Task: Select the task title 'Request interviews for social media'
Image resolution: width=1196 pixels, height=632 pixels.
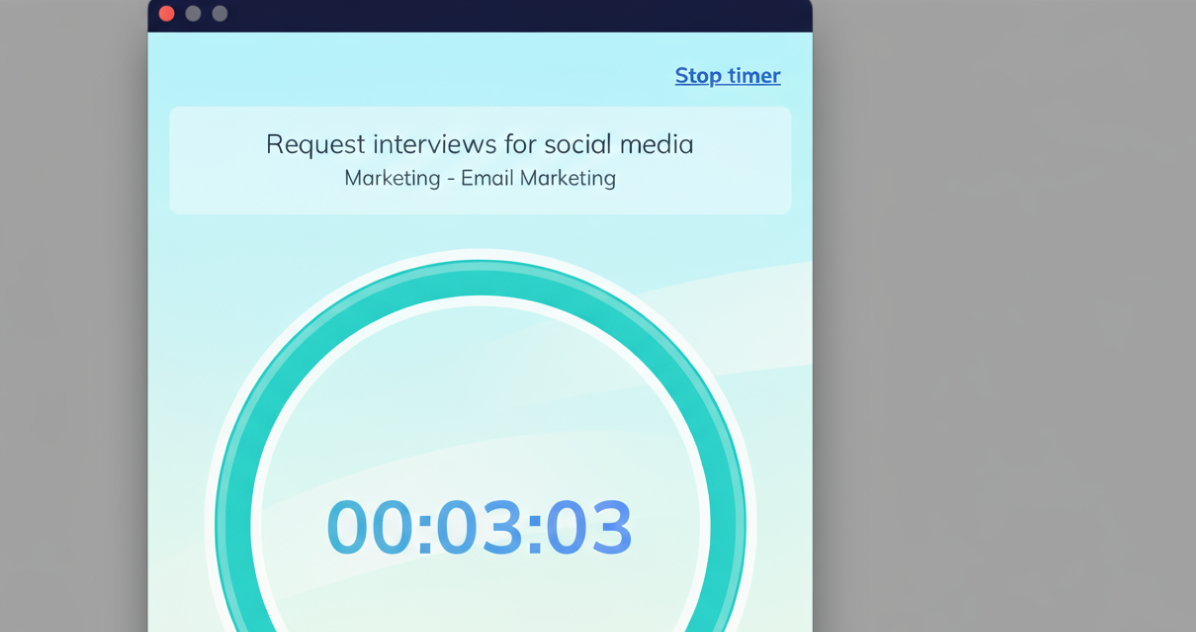Action: [x=479, y=144]
